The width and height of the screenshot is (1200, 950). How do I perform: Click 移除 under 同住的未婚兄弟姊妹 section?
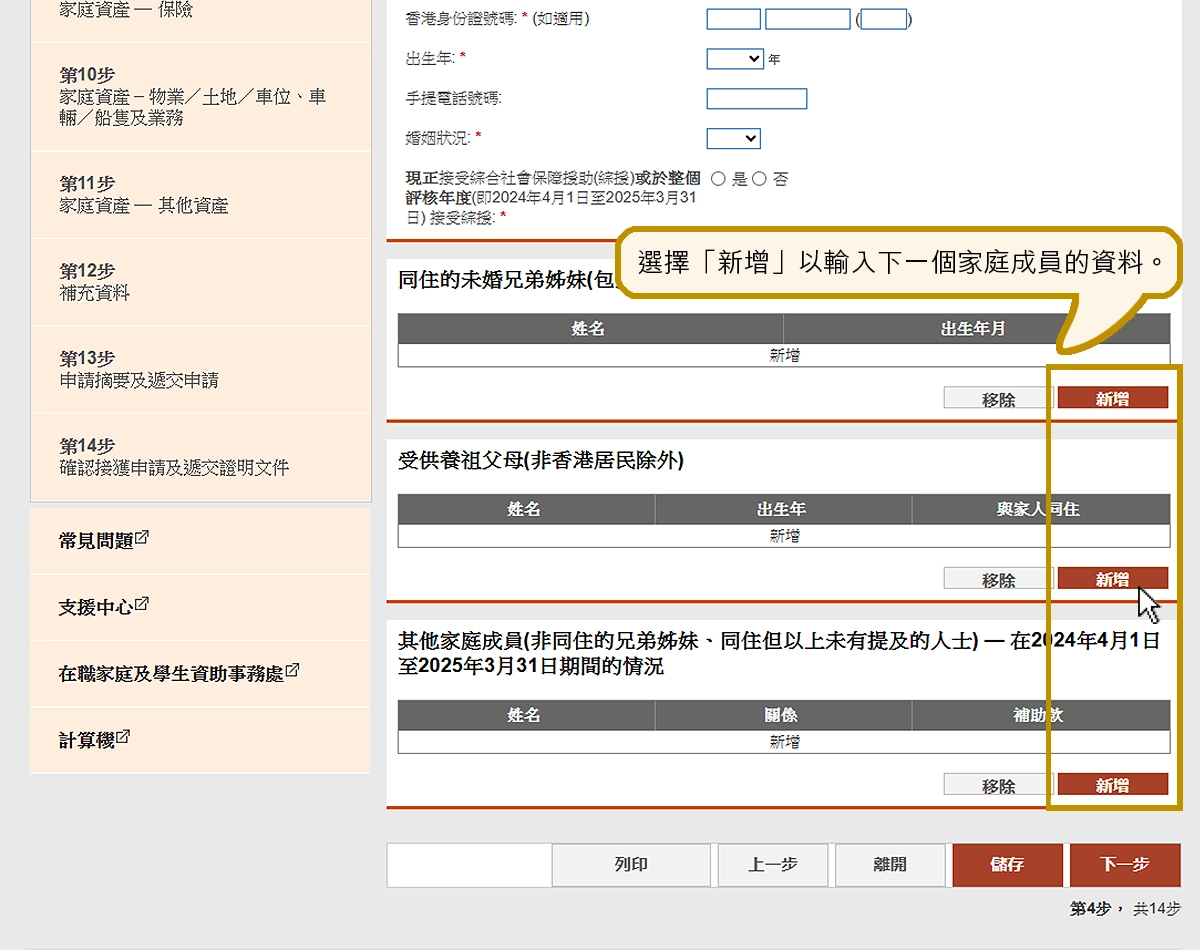(x=998, y=399)
